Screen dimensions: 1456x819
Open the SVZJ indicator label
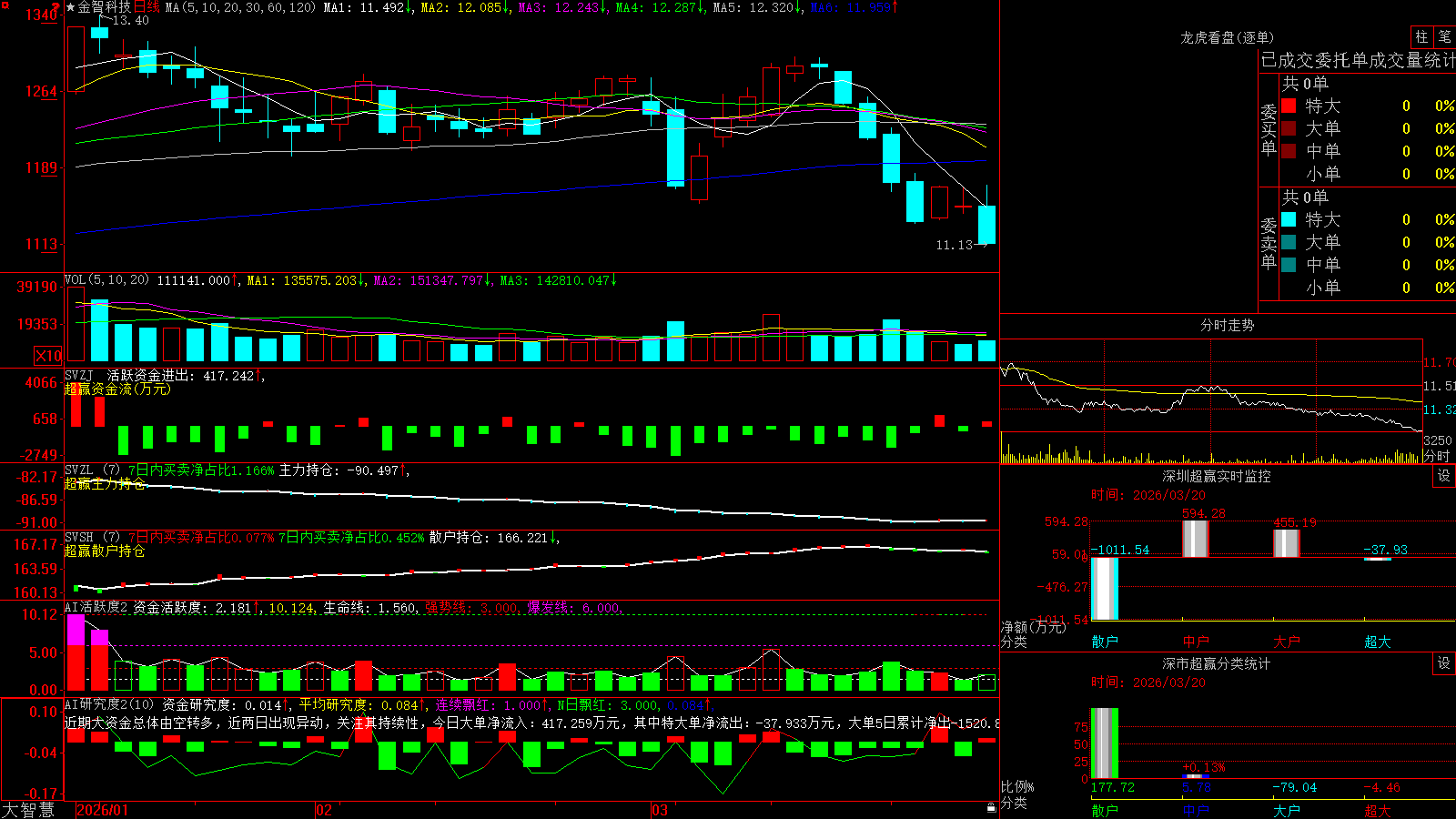click(x=79, y=375)
